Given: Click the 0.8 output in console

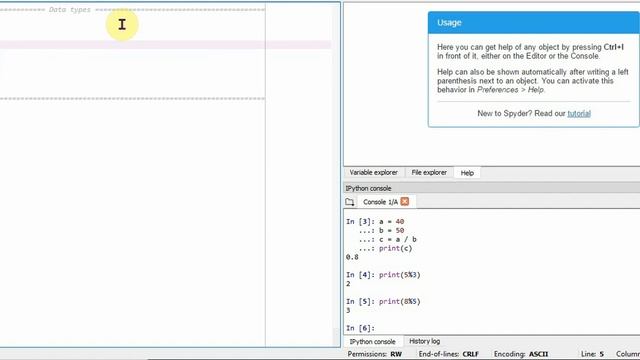Looking at the screenshot, I should click(352, 257).
